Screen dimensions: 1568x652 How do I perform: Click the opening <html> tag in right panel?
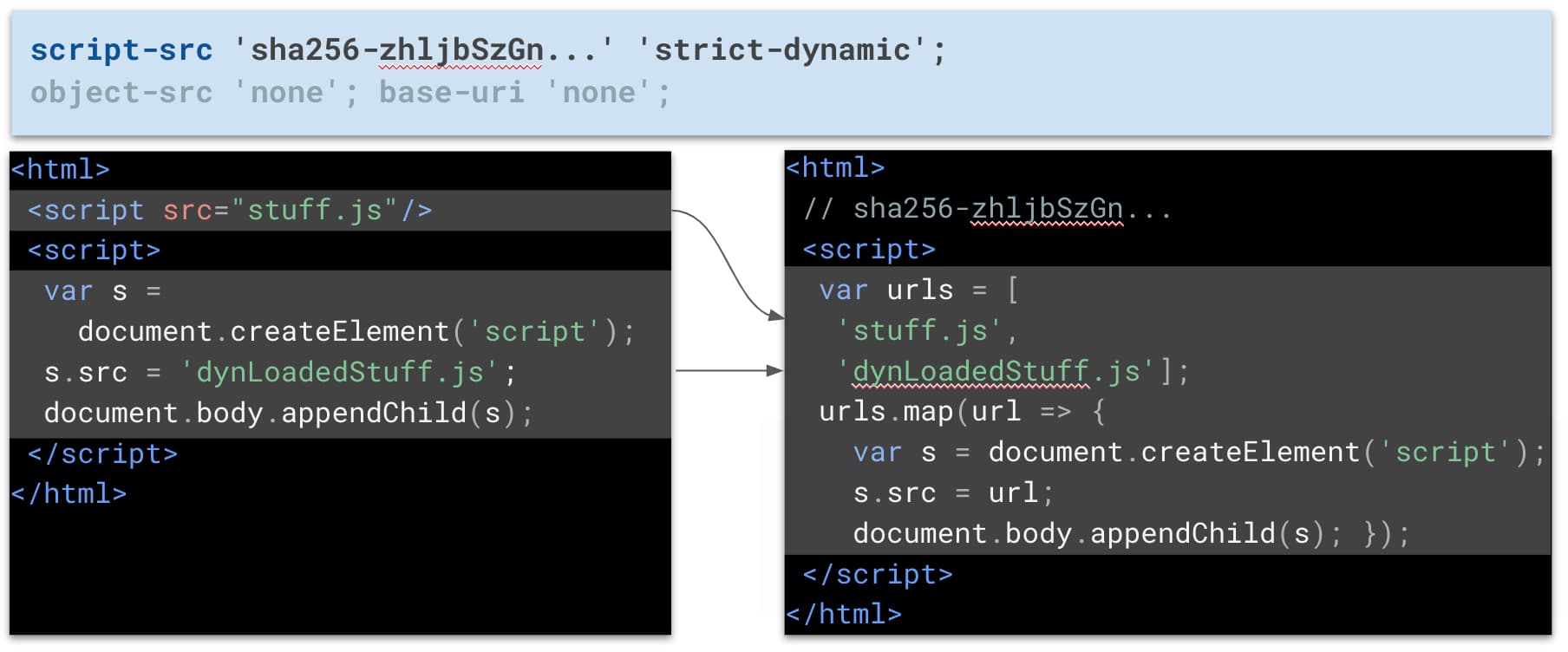(x=836, y=167)
